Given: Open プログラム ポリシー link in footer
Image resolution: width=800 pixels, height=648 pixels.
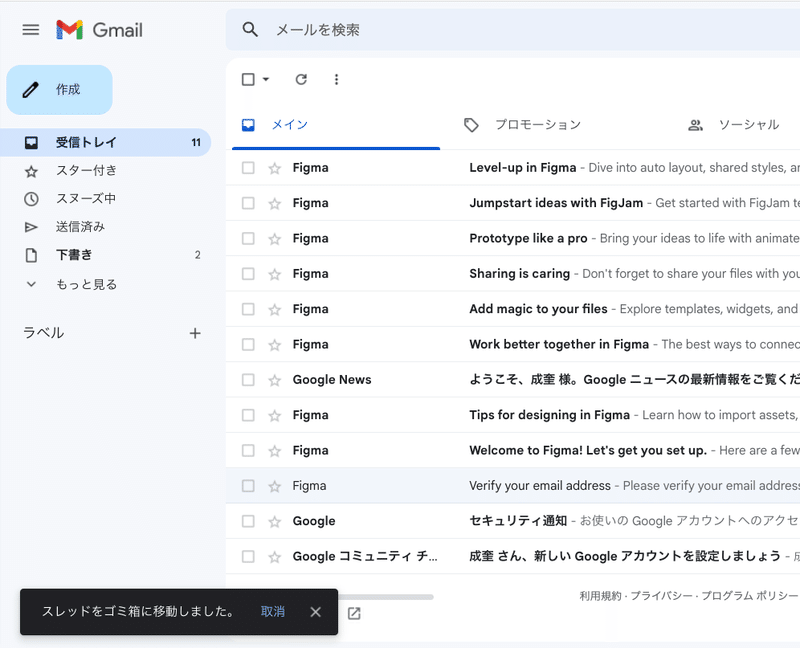Looking at the screenshot, I should 750,595.
